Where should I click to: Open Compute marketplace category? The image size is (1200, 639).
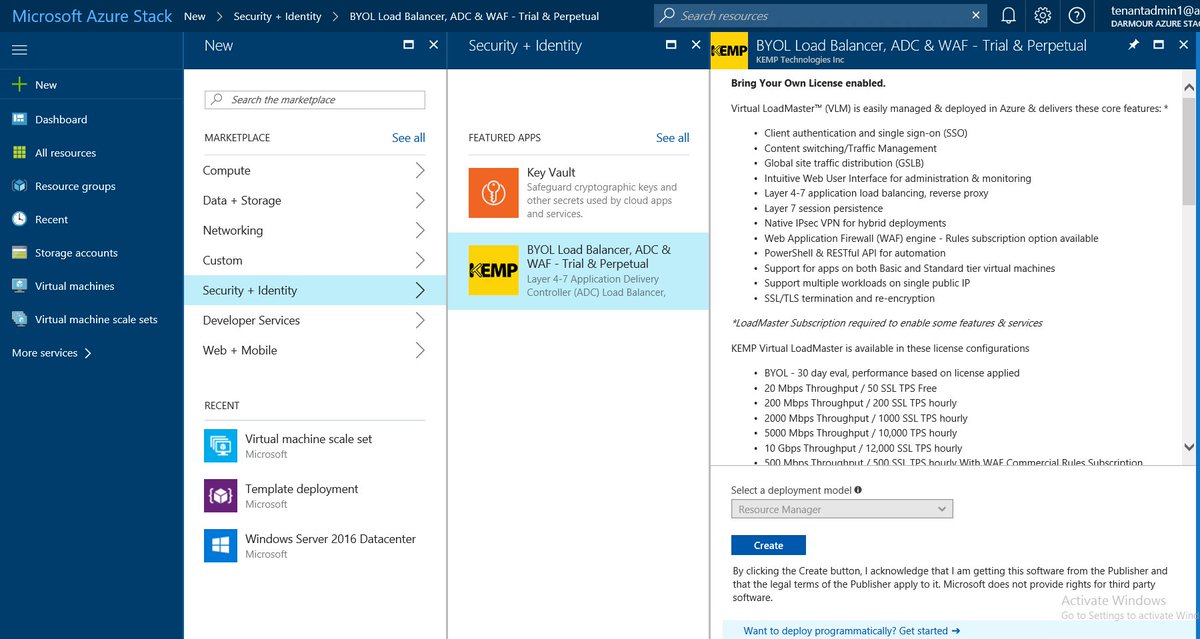(x=315, y=171)
